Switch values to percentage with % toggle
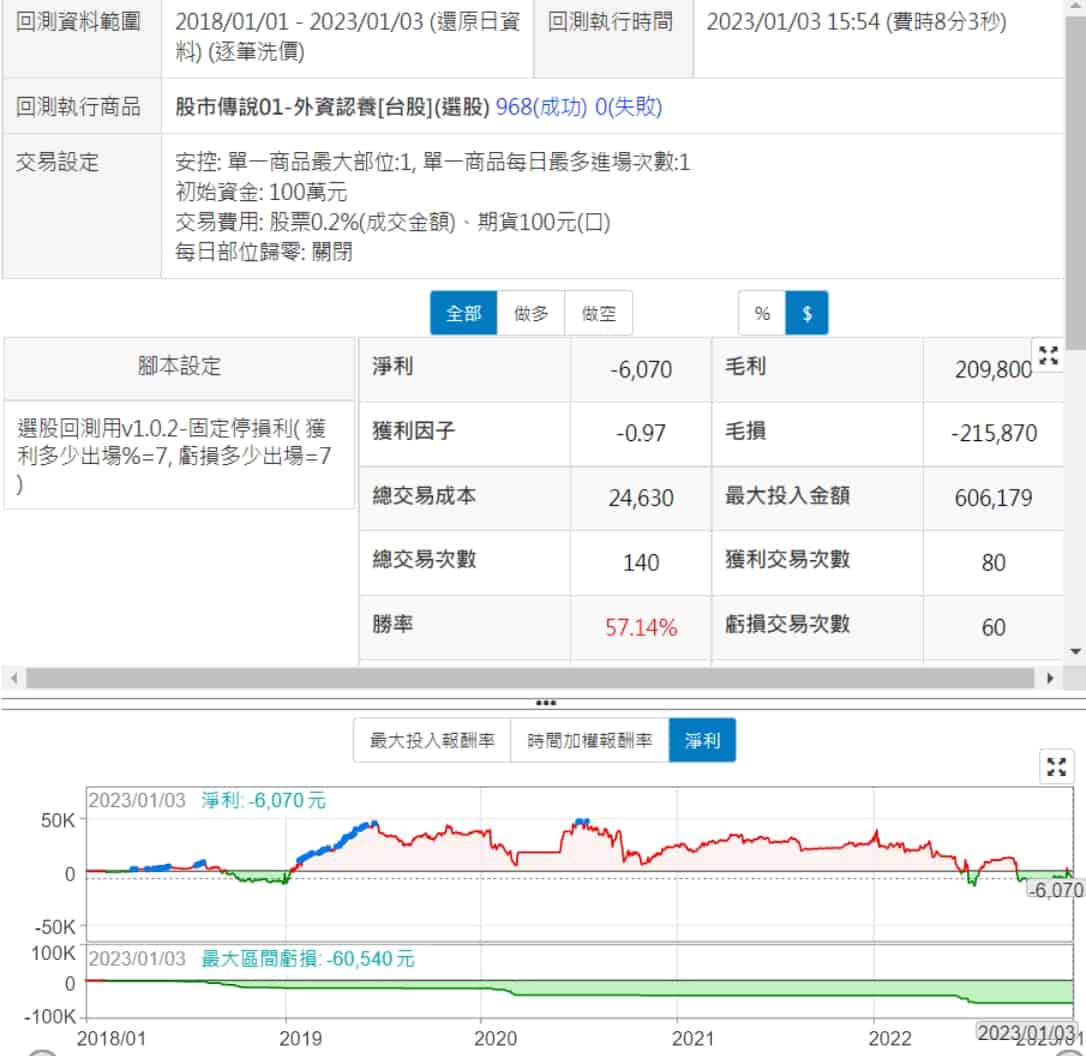This screenshot has height=1056, width=1086. (x=762, y=314)
